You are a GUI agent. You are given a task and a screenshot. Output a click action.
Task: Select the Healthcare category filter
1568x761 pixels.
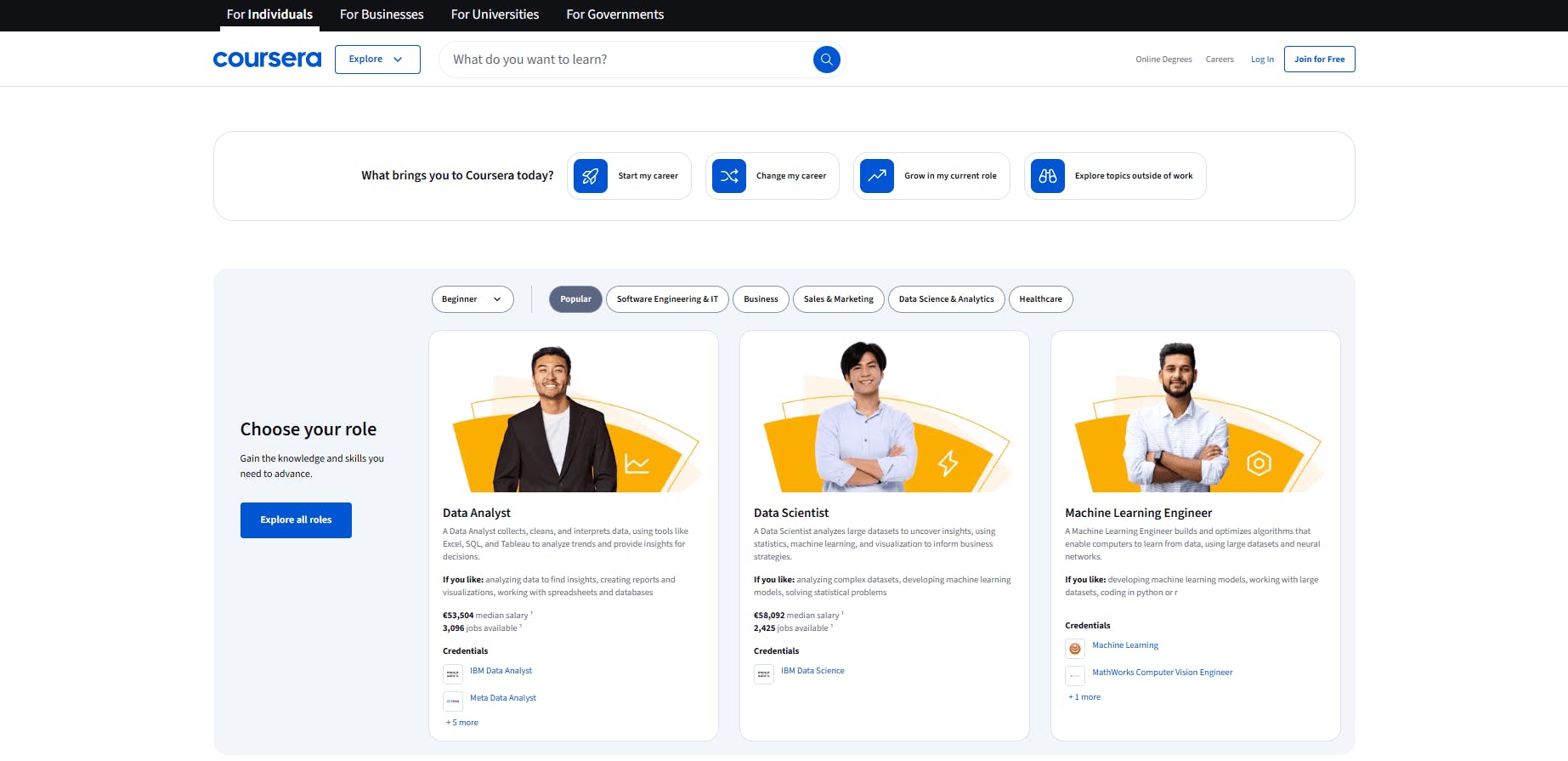(1040, 299)
